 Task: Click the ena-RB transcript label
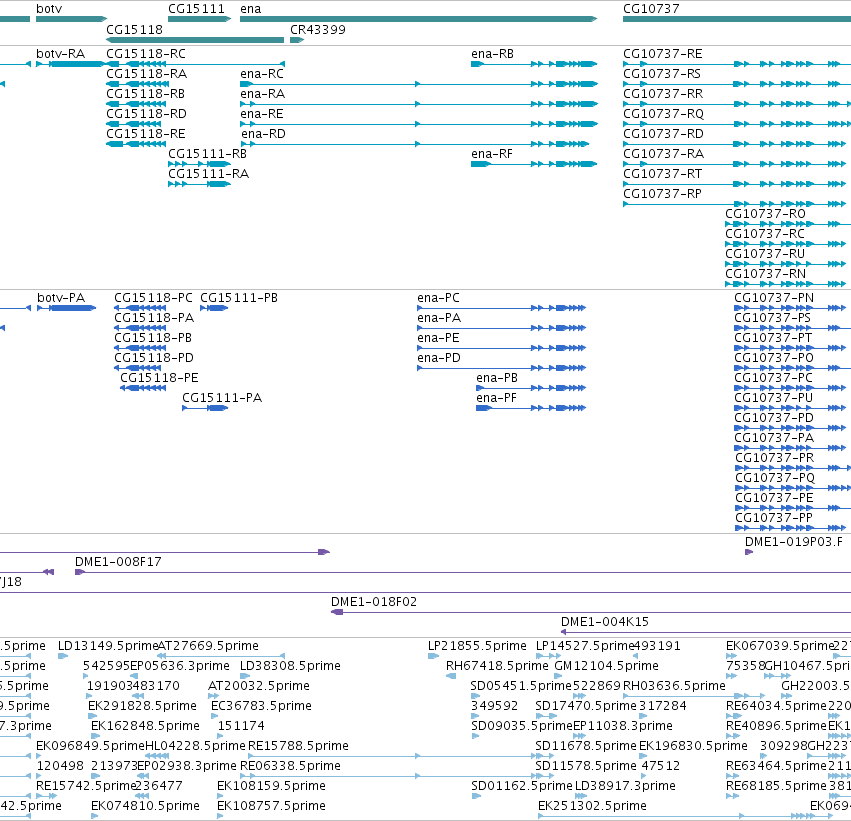492,54
